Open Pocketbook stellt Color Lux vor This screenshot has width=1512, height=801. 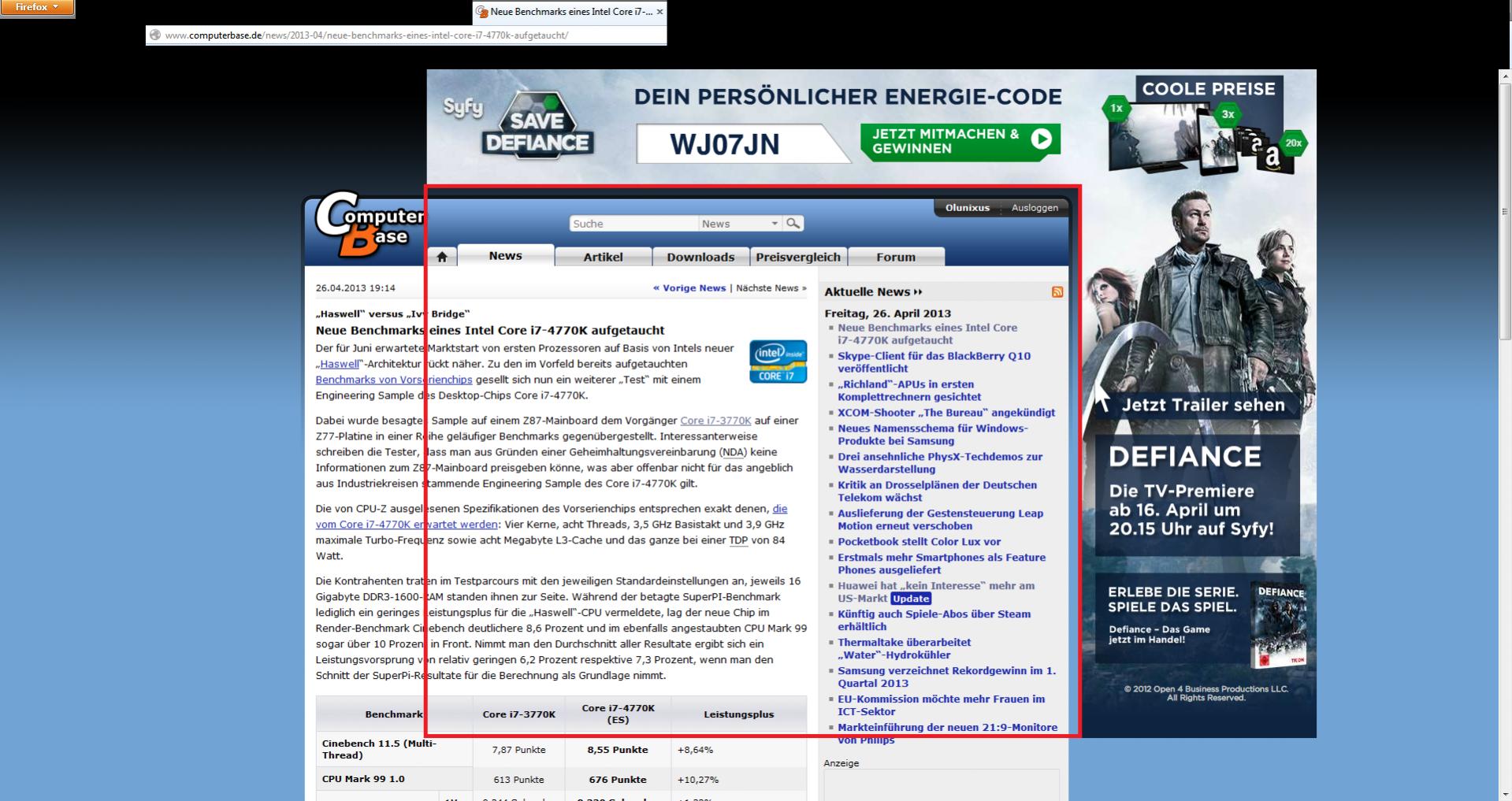[x=919, y=542]
